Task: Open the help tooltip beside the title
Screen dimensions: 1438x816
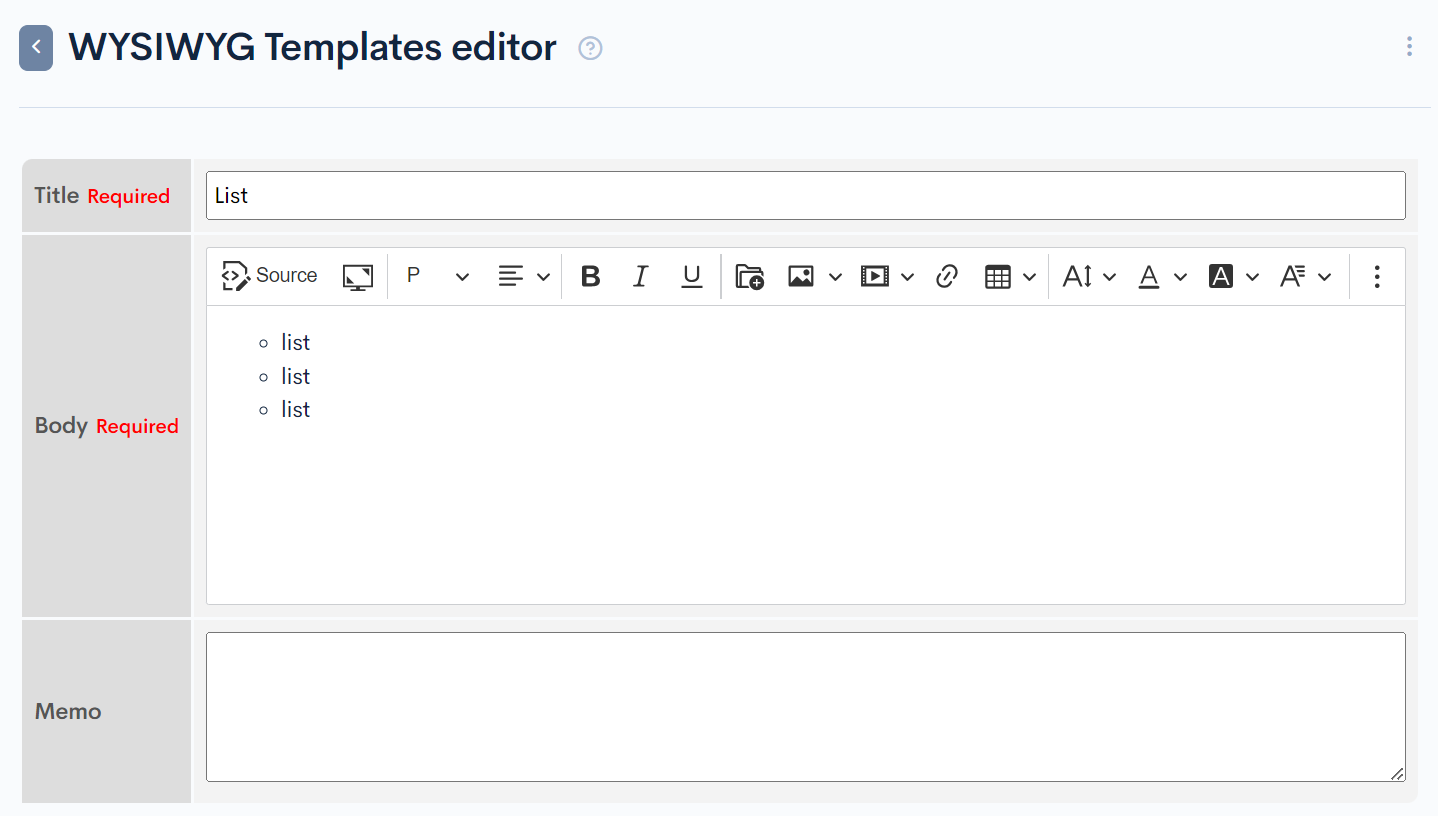Action: click(x=589, y=48)
